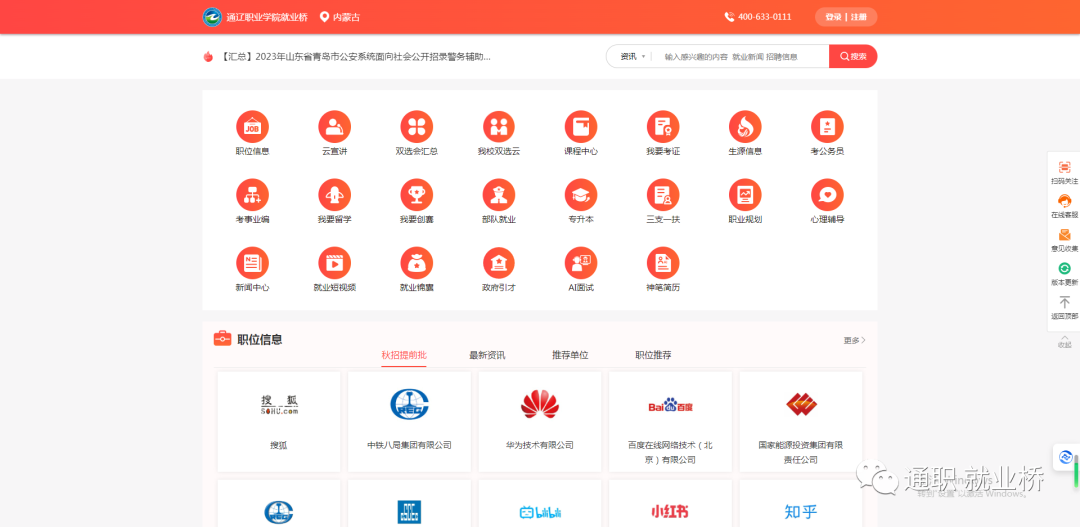Image resolution: width=1080 pixels, height=527 pixels.
Task: Click the floating blue widget icon
Action: pos(1065,457)
